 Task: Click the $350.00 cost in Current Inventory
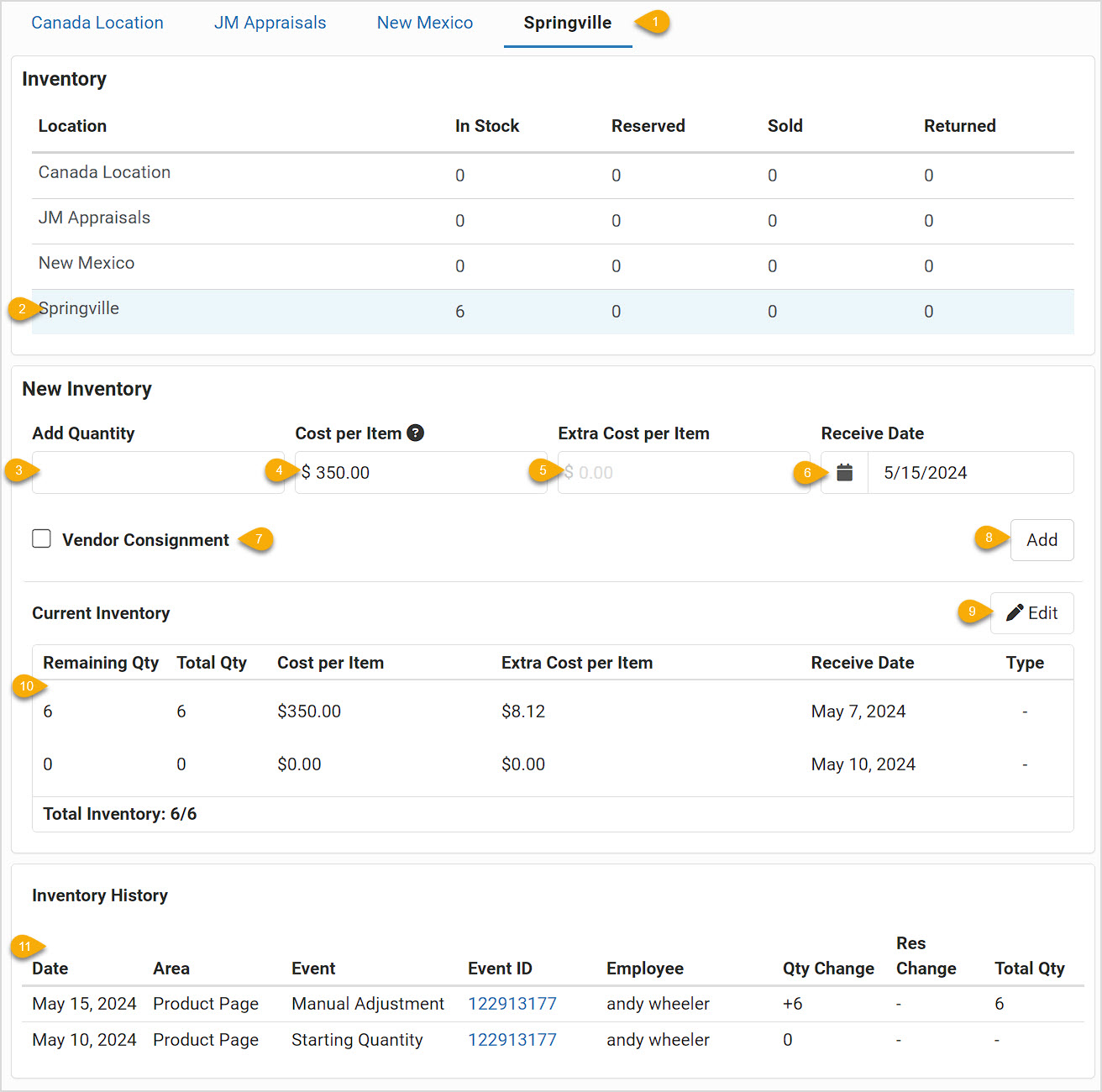(309, 711)
